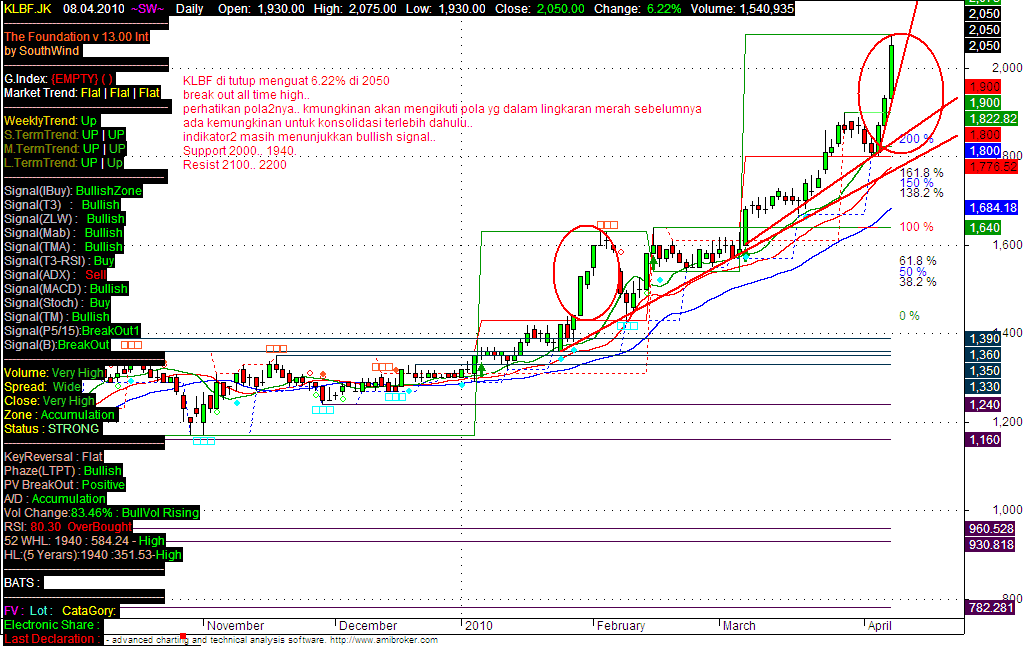Click the 1,776.52 red price label
This screenshot has height=646, width=1025.
(x=993, y=167)
